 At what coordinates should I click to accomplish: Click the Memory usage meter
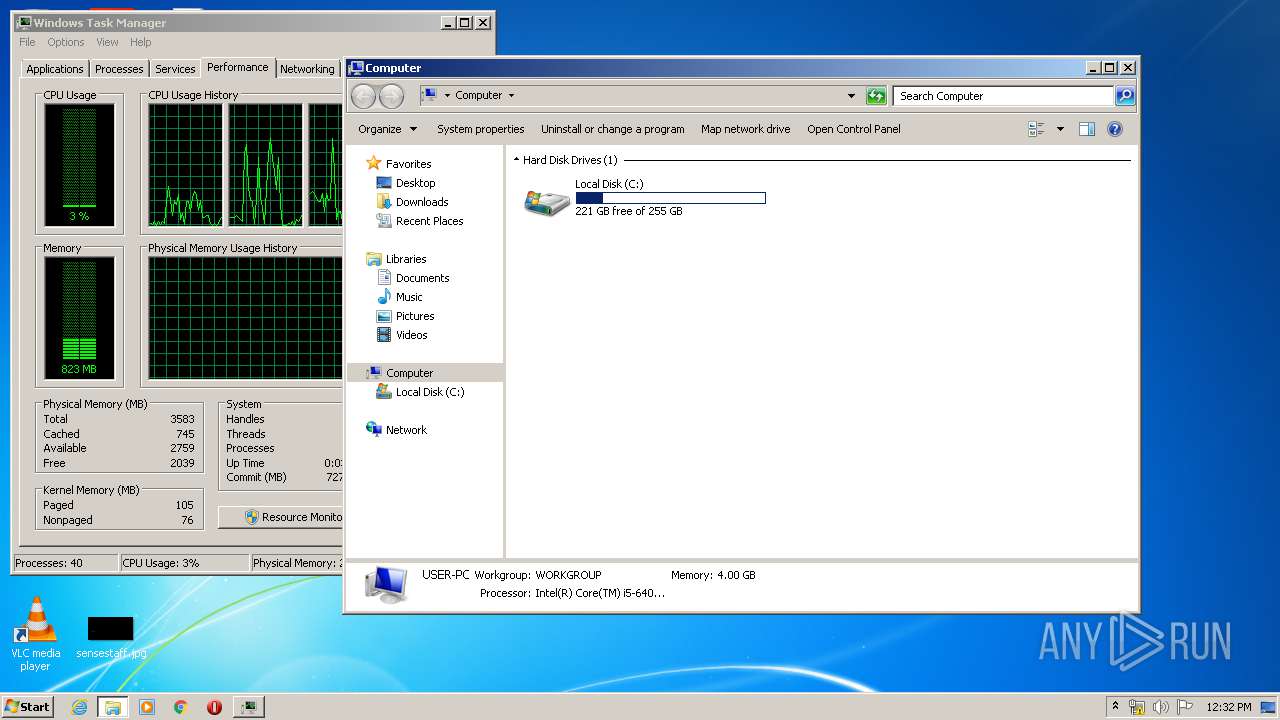click(79, 318)
